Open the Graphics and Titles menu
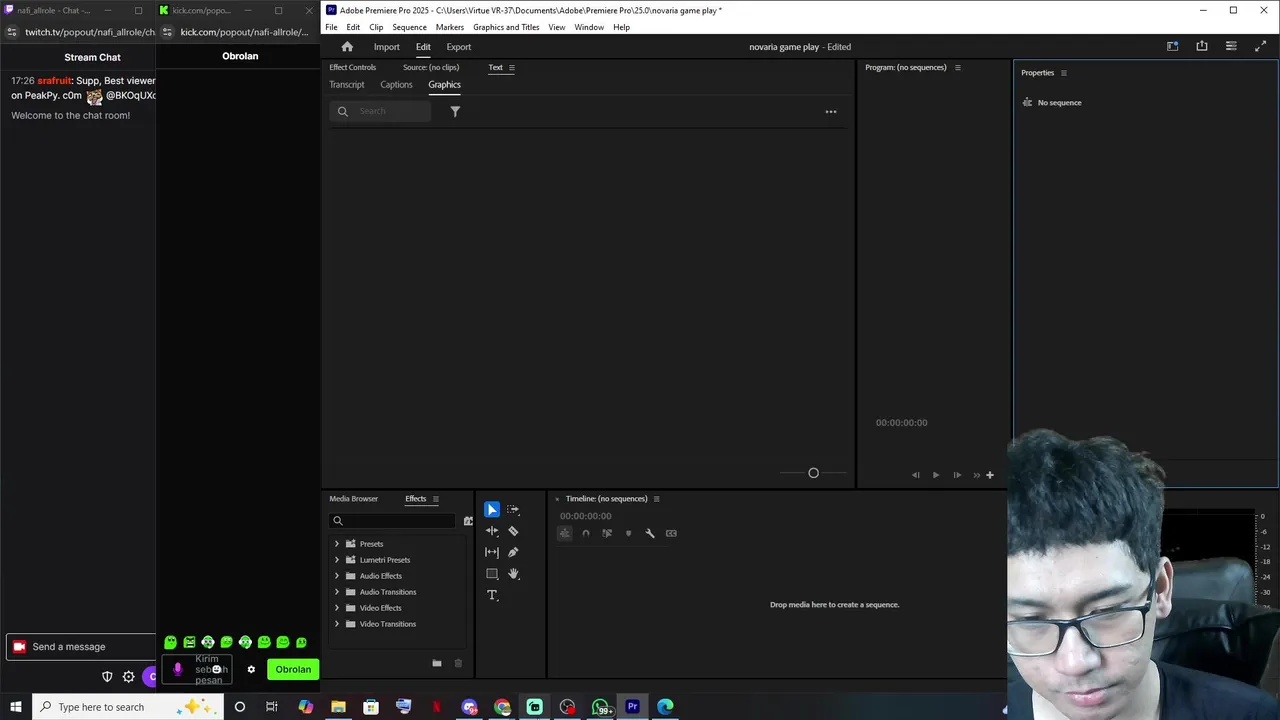 506,27
